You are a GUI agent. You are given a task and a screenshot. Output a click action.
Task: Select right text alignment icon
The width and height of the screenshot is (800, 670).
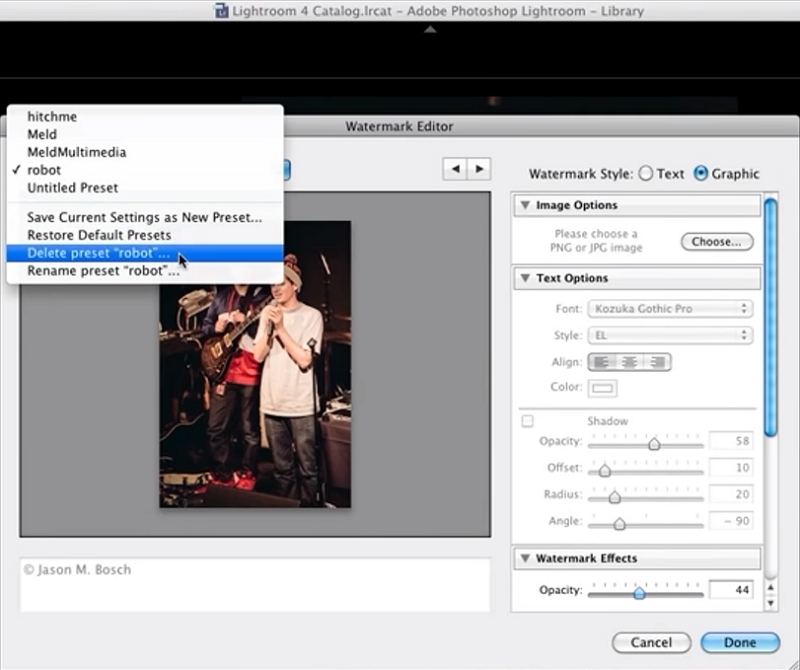655,362
